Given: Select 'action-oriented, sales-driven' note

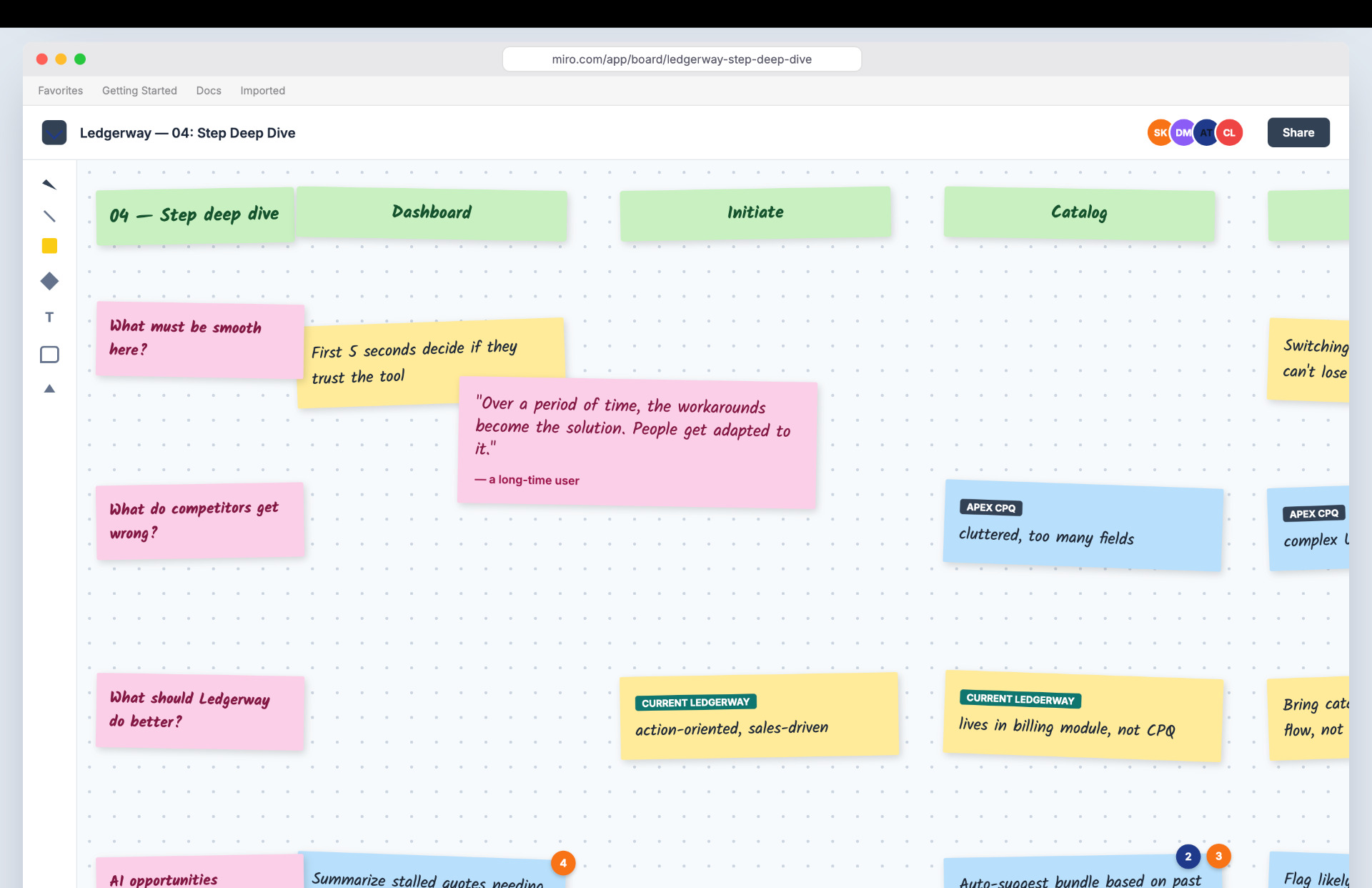Looking at the screenshot, I should click(x=759, y=716).
